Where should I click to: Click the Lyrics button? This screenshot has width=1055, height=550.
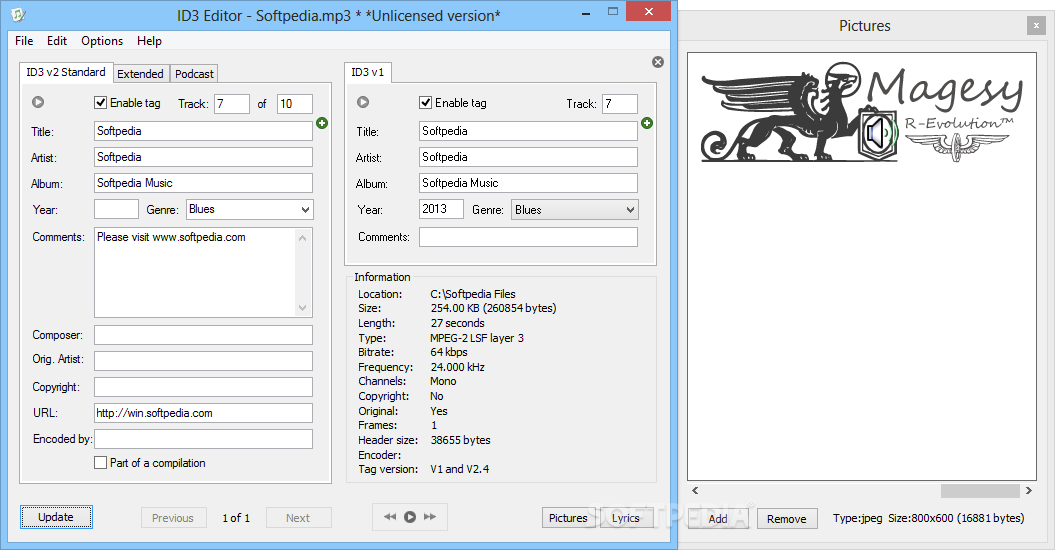(x=626, y=518)
